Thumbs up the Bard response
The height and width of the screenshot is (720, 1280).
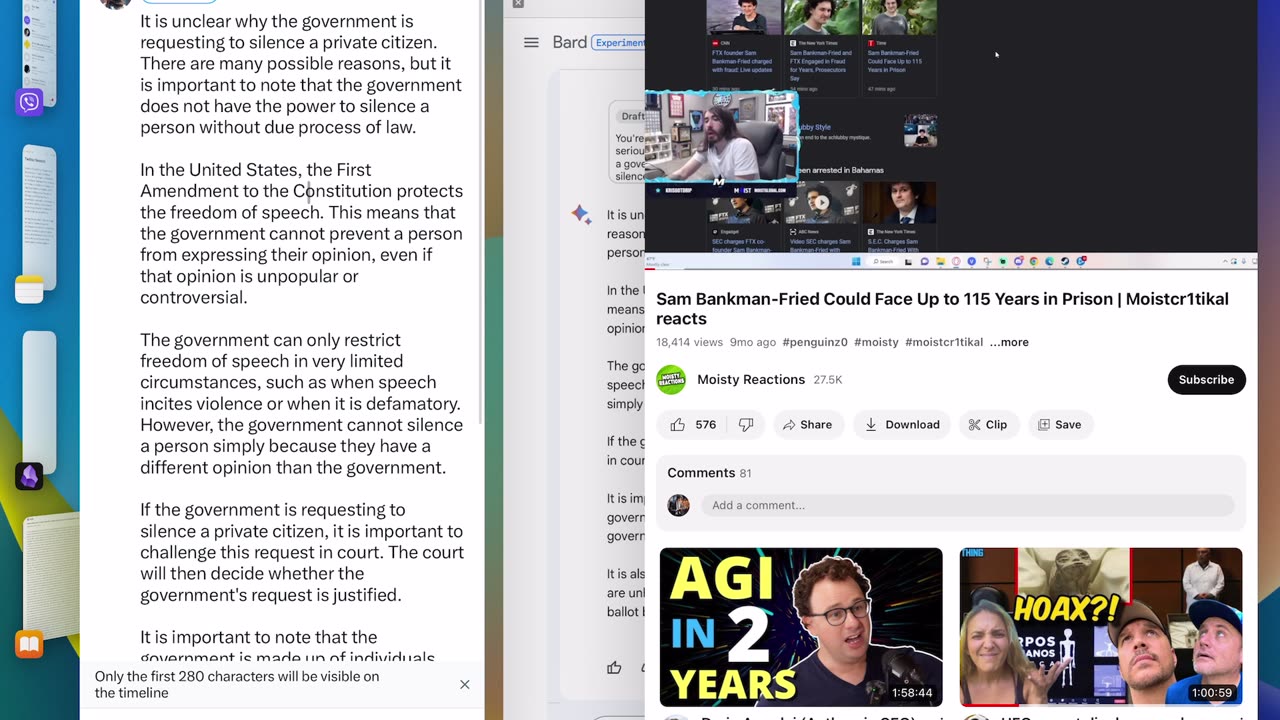[x=614, y=668]
